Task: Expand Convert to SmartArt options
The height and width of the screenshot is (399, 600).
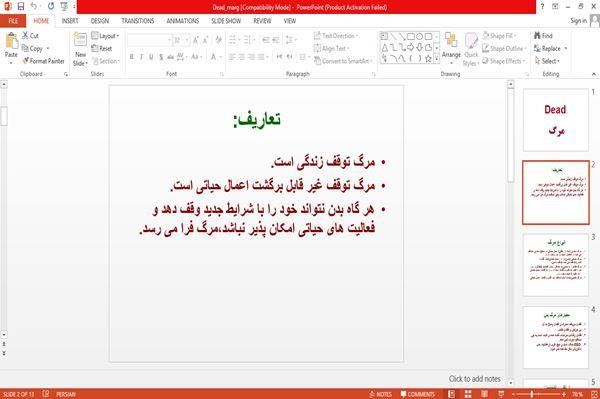Action: (x=343, y=61)
